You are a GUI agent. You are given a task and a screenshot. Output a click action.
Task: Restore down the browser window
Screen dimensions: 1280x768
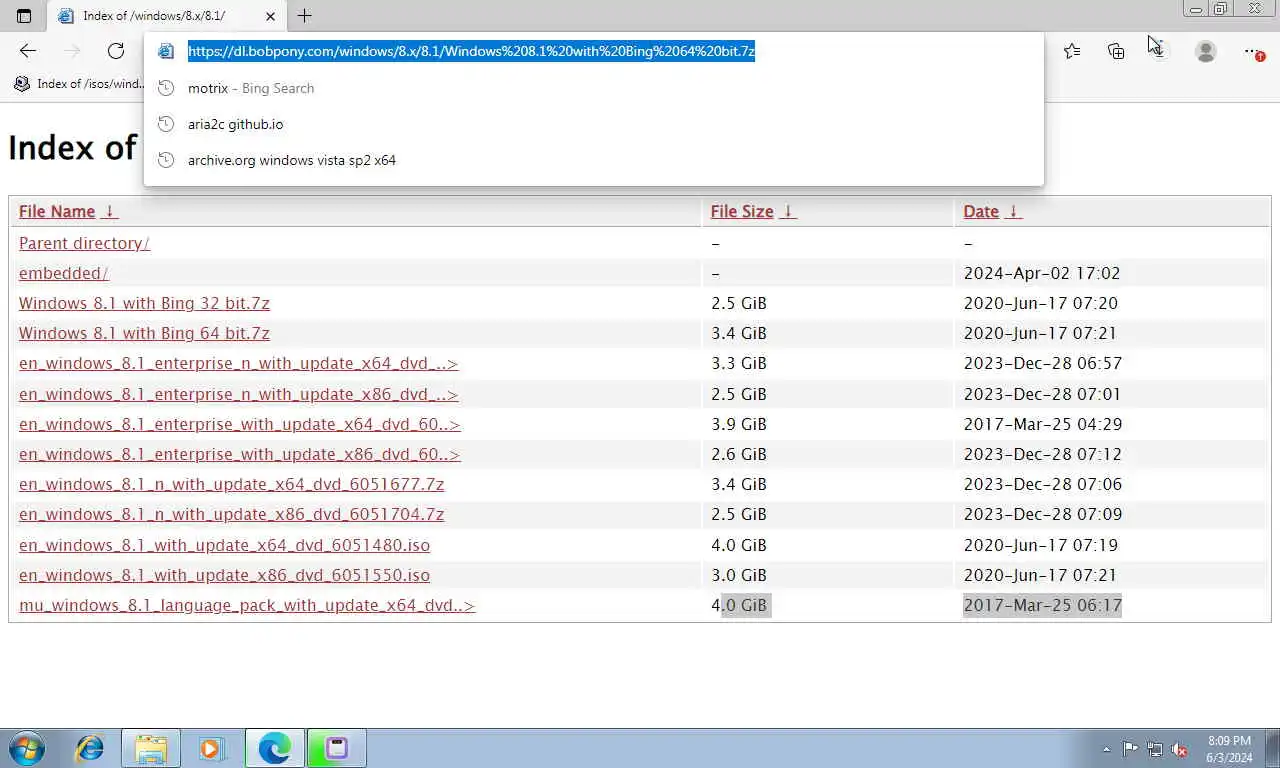[x=1221, y=9]
